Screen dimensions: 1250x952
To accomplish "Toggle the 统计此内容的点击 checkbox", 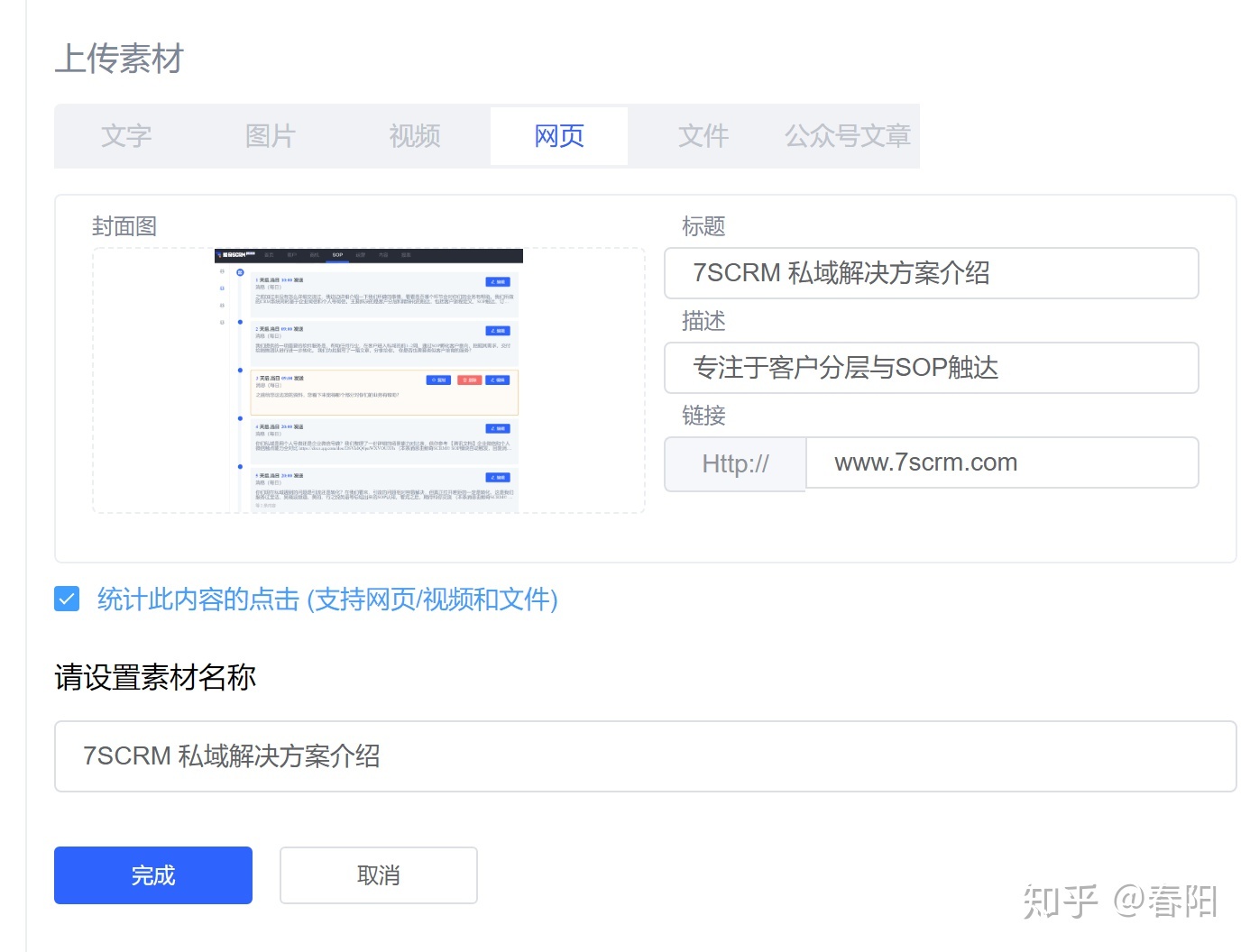I will coord(67,599).
